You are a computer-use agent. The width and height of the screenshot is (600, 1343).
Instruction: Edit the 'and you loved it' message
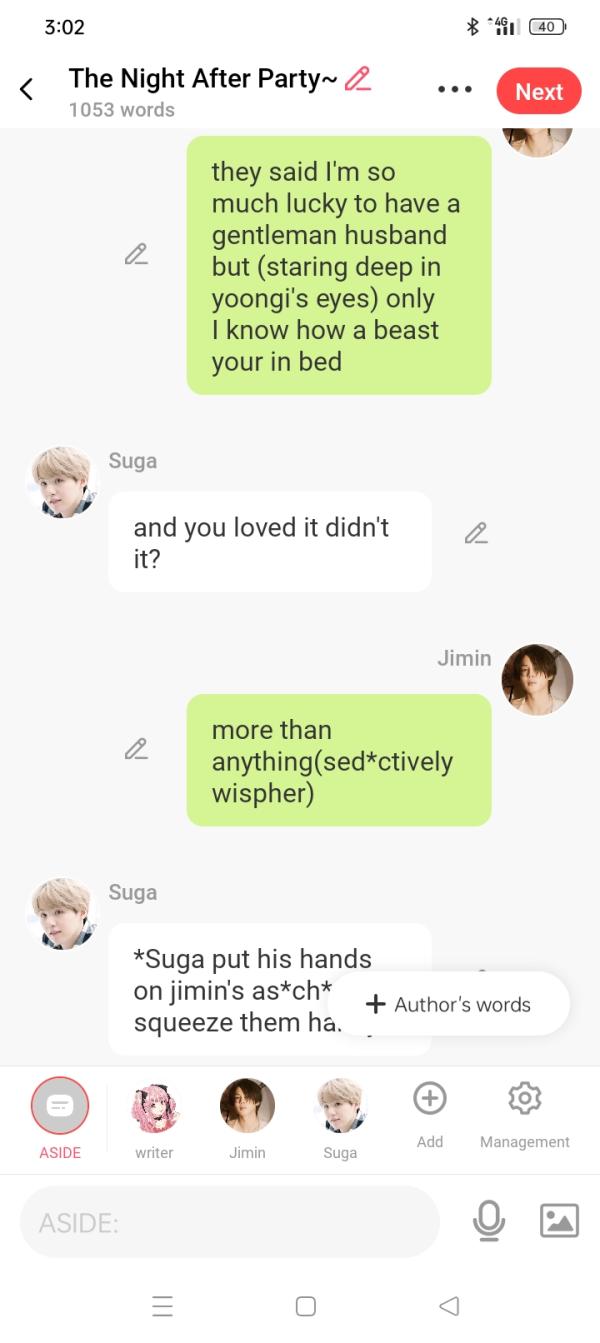(477, 533)
